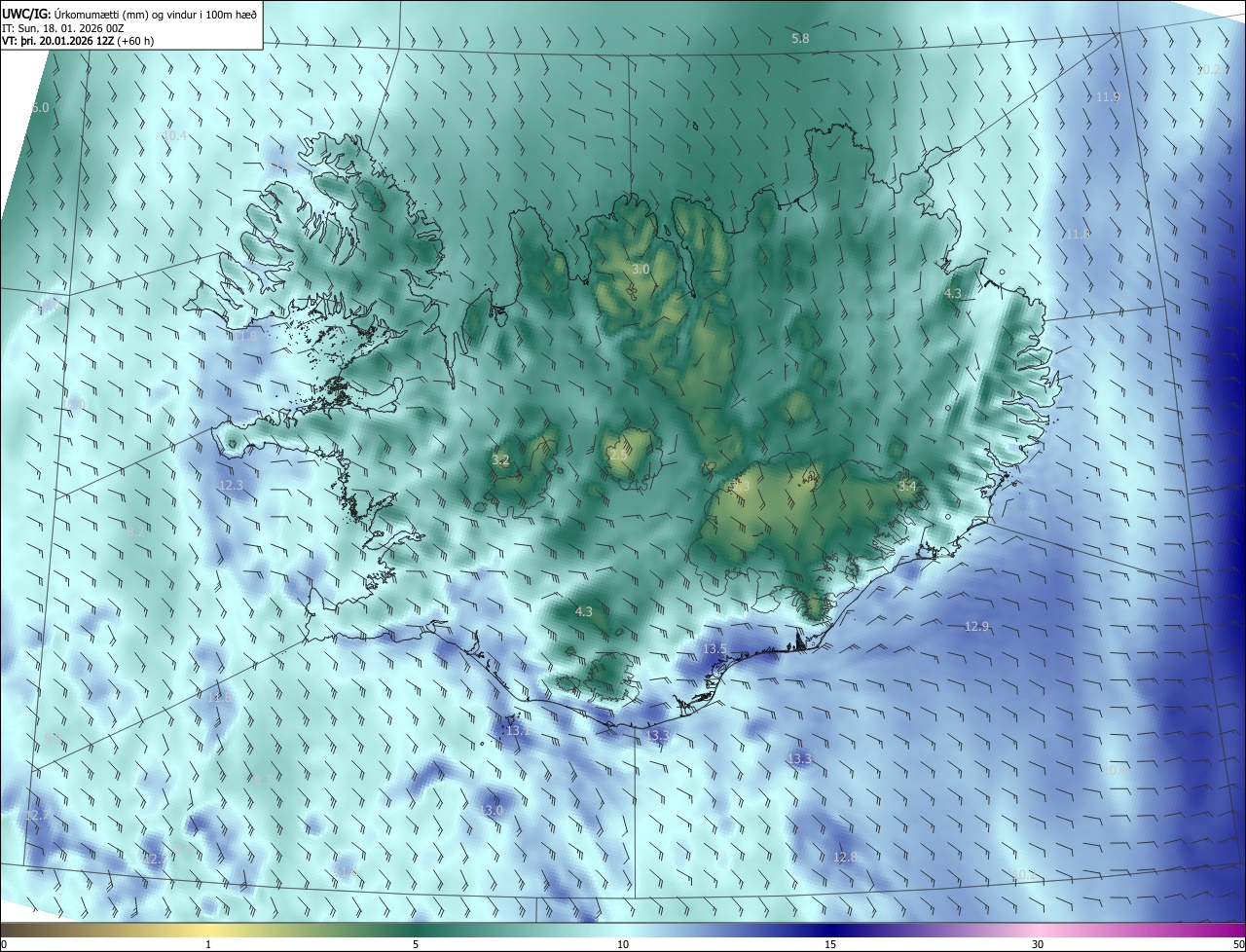Screen dimensions: 1246x952
Task: Click the '12.9' value on the map
Action: [976, 627]
